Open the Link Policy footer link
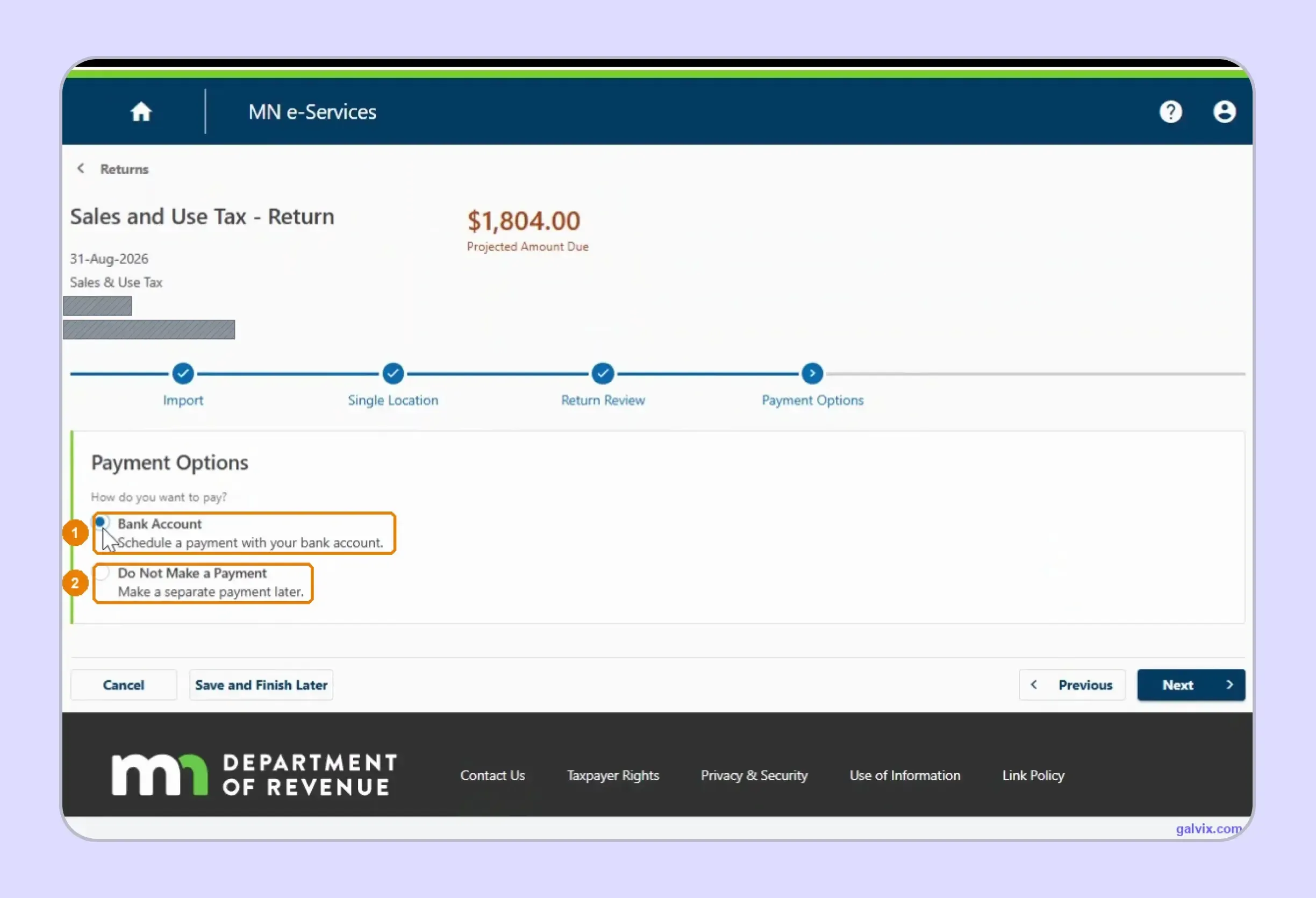This screenshot has width=1316, height=898. (1033, 775)
